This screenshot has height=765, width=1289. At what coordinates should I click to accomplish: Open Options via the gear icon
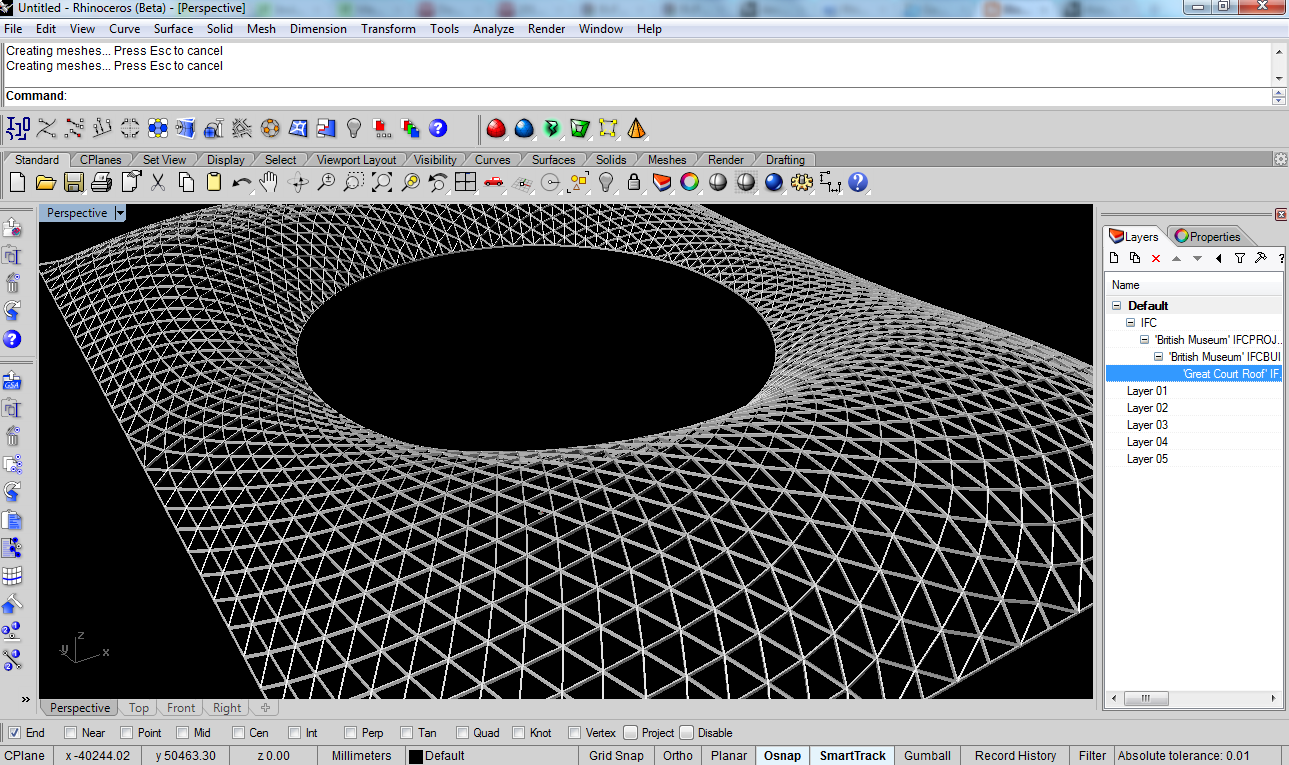pos(801,182)
